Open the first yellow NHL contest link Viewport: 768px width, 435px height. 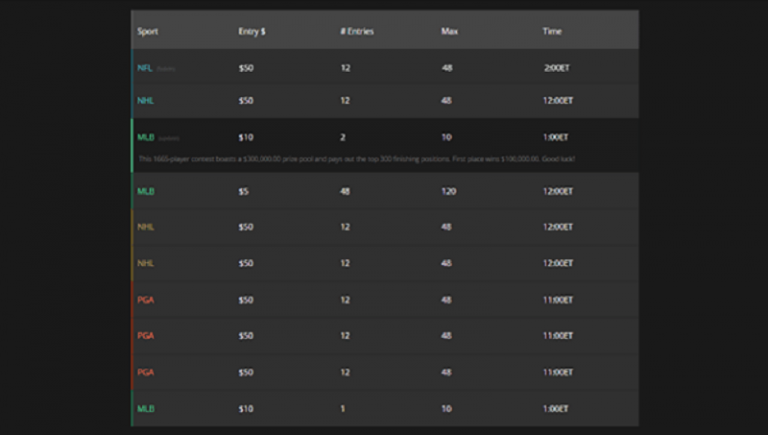tap(146, 227)
